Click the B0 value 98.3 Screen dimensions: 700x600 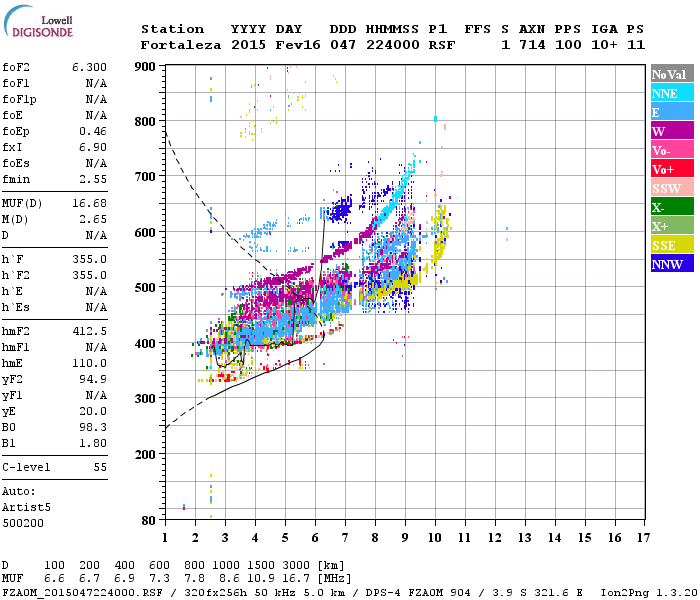point(93,428)
